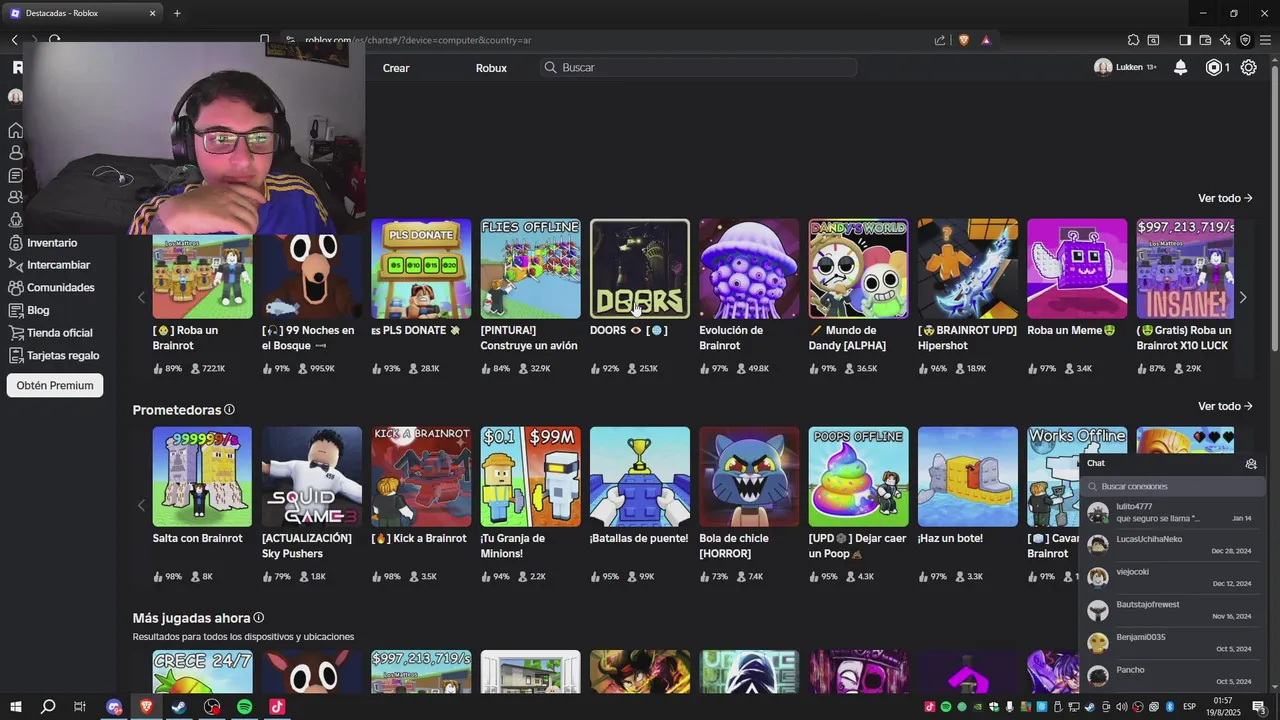Open the profile icon in the sidebar
The width and height of the screenshot is (1280, 720).
(16, 153)
